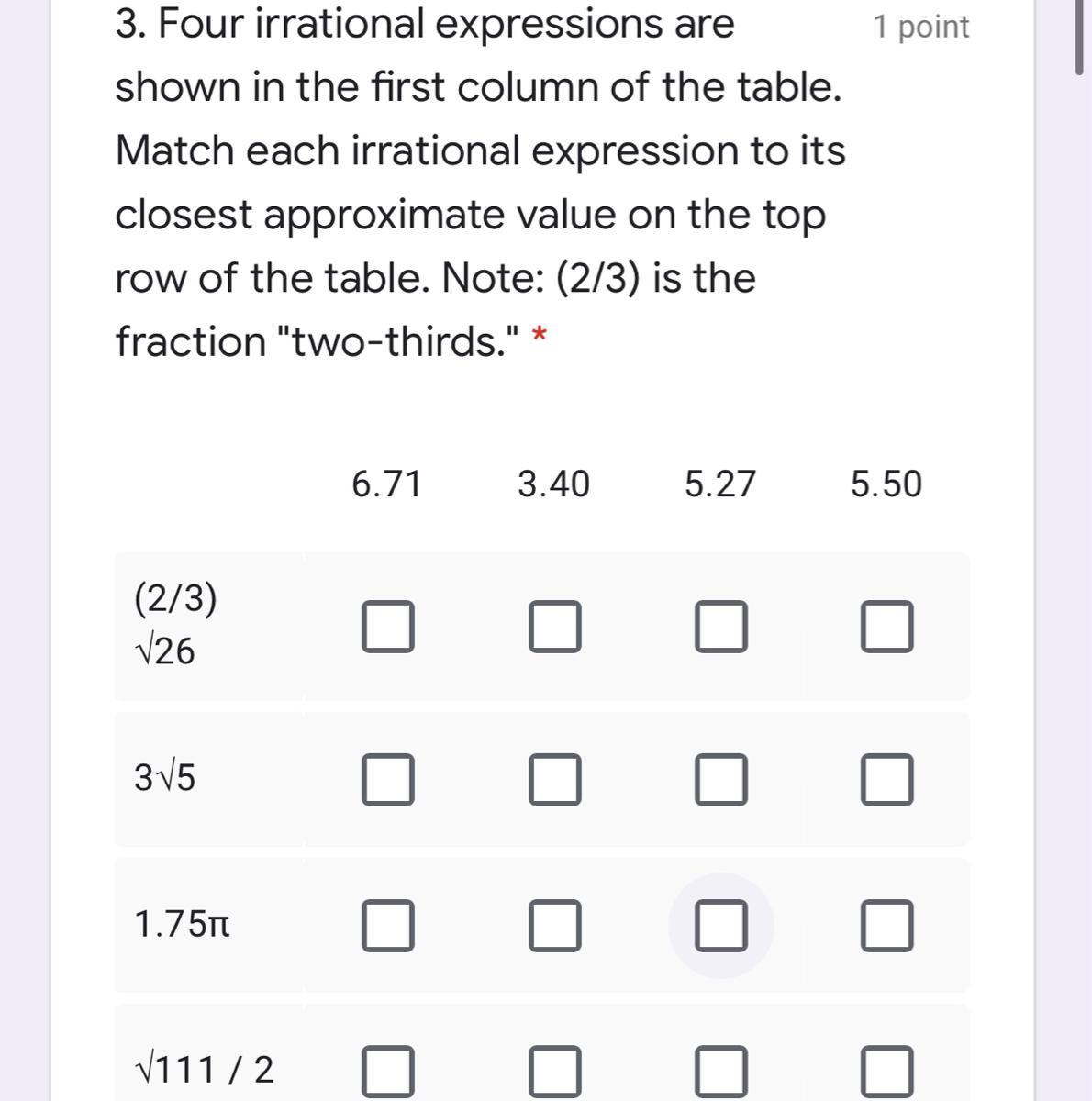Check 5.50 for (2/3)√26 row

[x=886, y=627]
